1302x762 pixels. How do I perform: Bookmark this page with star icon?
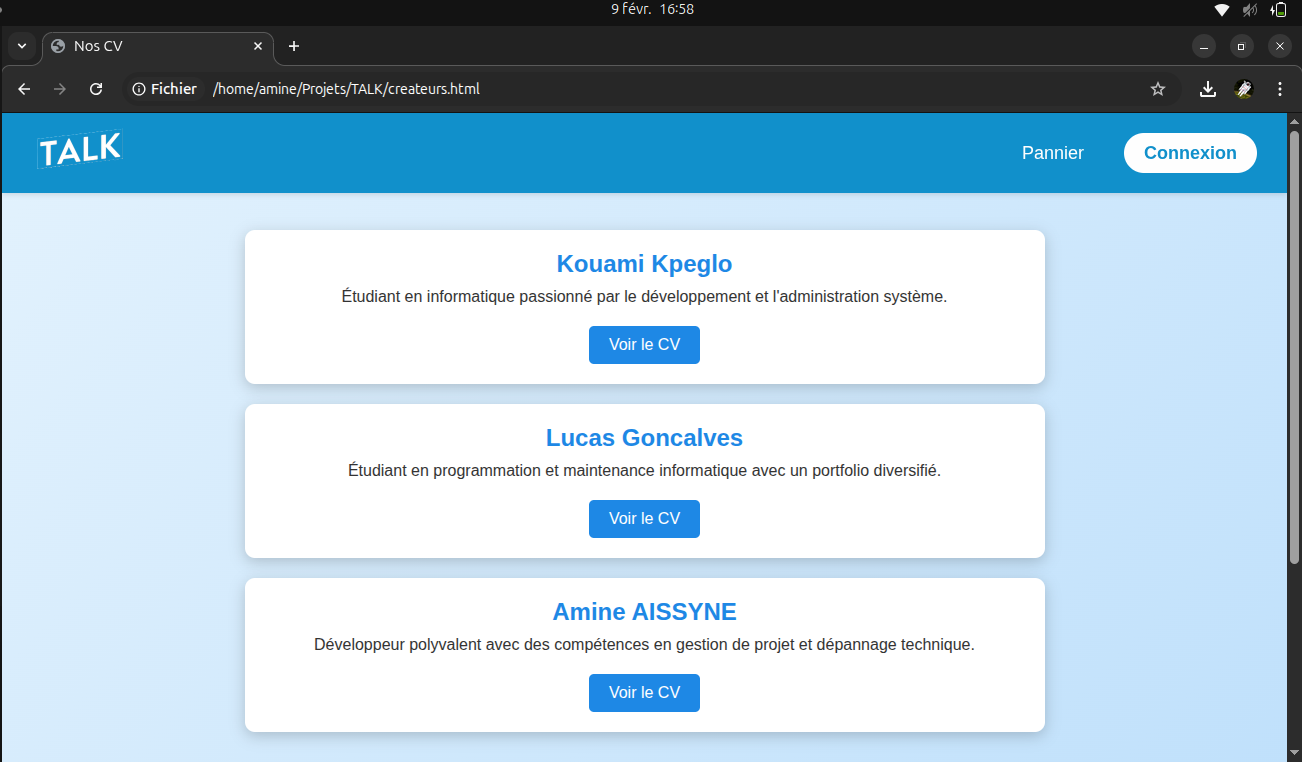click(x=1158, y=89)
